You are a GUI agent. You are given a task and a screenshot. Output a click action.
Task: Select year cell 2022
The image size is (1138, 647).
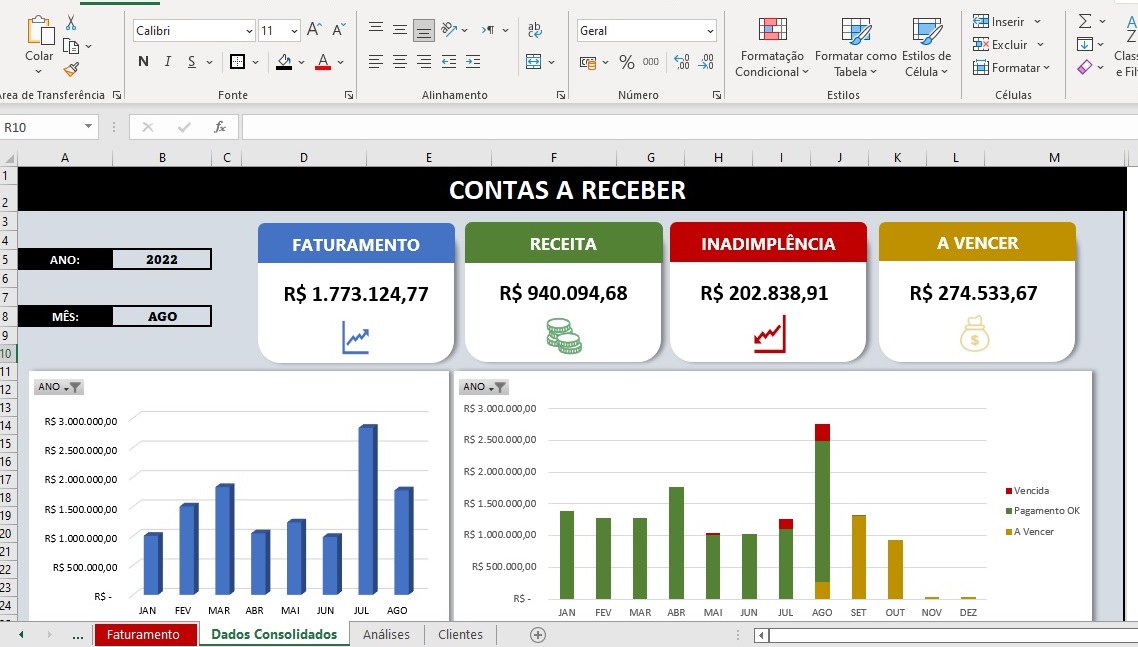pos(162,259)
